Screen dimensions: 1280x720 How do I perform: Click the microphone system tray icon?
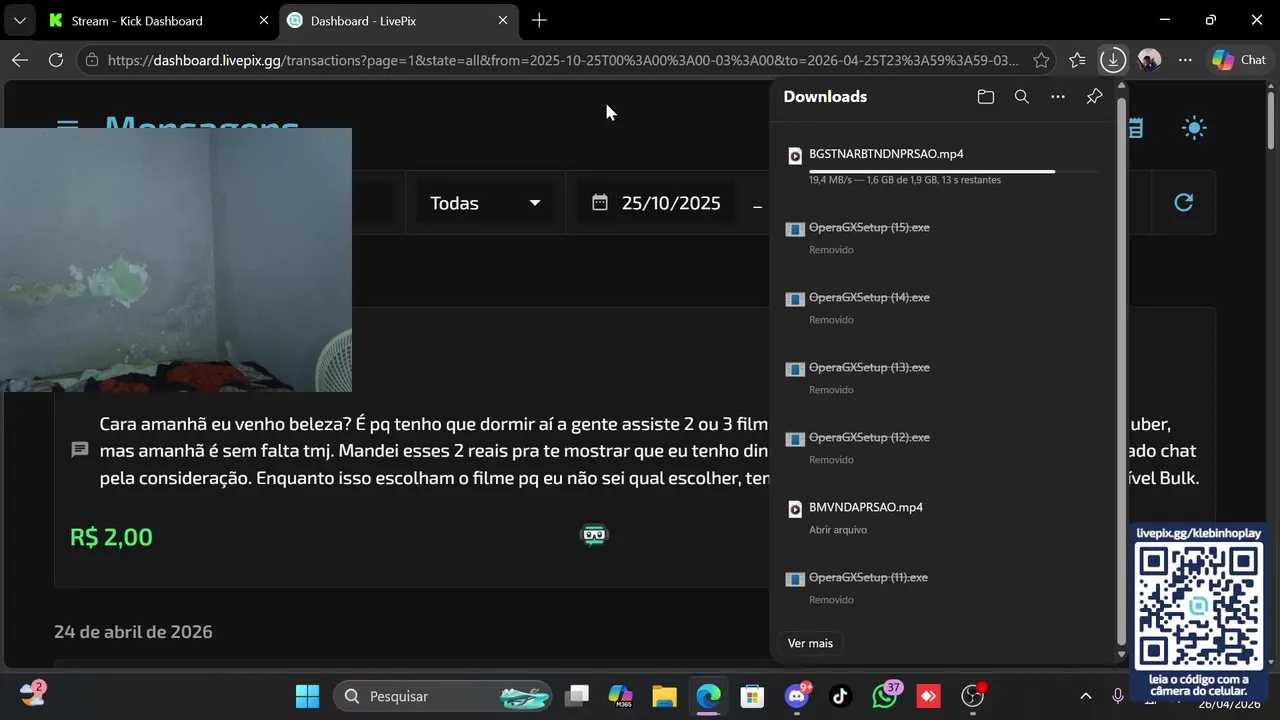[1118, 696]
